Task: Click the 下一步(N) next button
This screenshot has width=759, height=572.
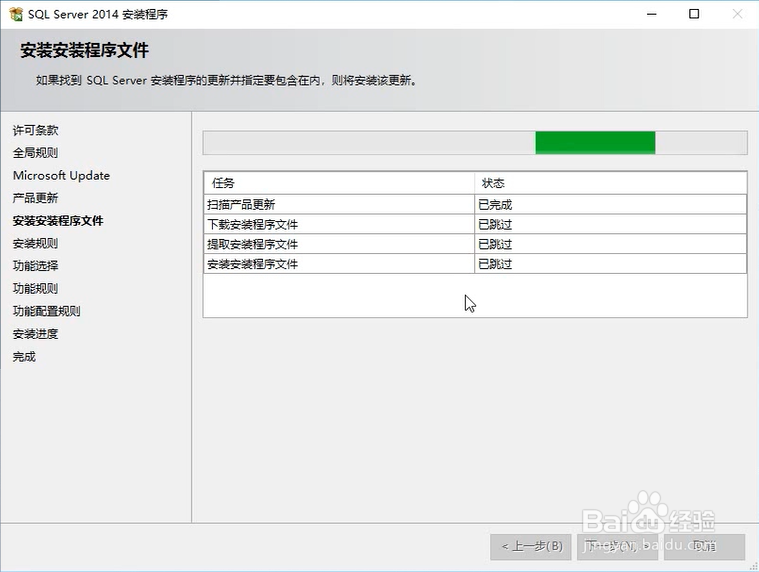Action: [x=618, y=547]
